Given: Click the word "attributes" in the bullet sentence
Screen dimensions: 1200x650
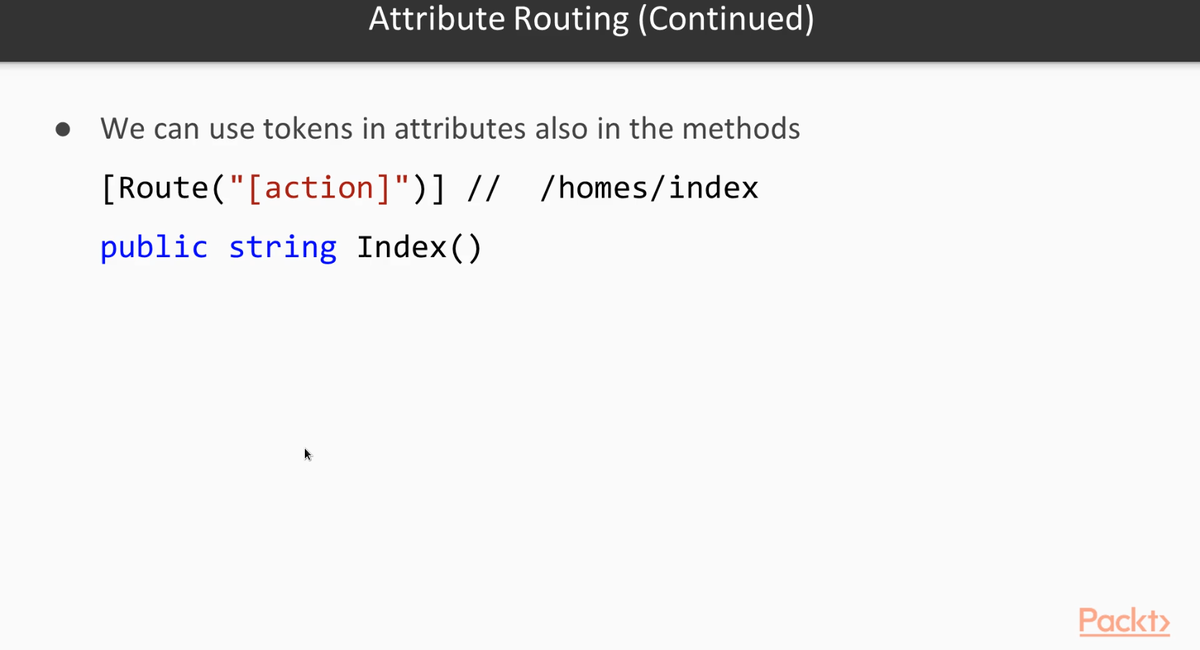Looking at the screenshot, I should click(462, 129).
